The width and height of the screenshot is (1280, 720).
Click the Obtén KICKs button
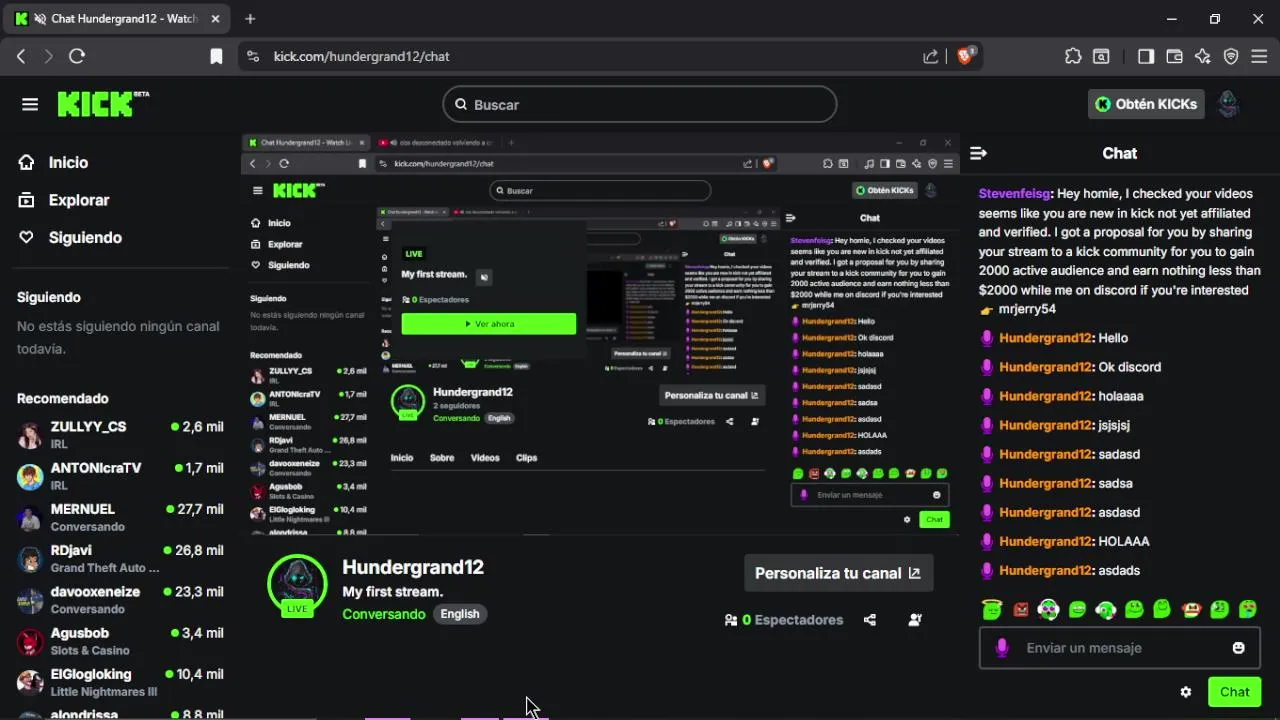point(1146,104)
